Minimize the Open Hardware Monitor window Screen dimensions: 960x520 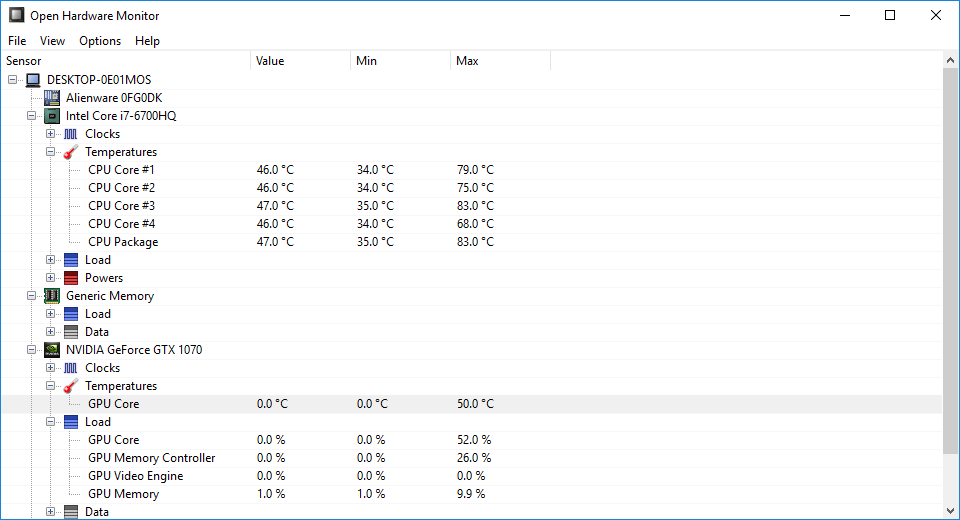846,15
